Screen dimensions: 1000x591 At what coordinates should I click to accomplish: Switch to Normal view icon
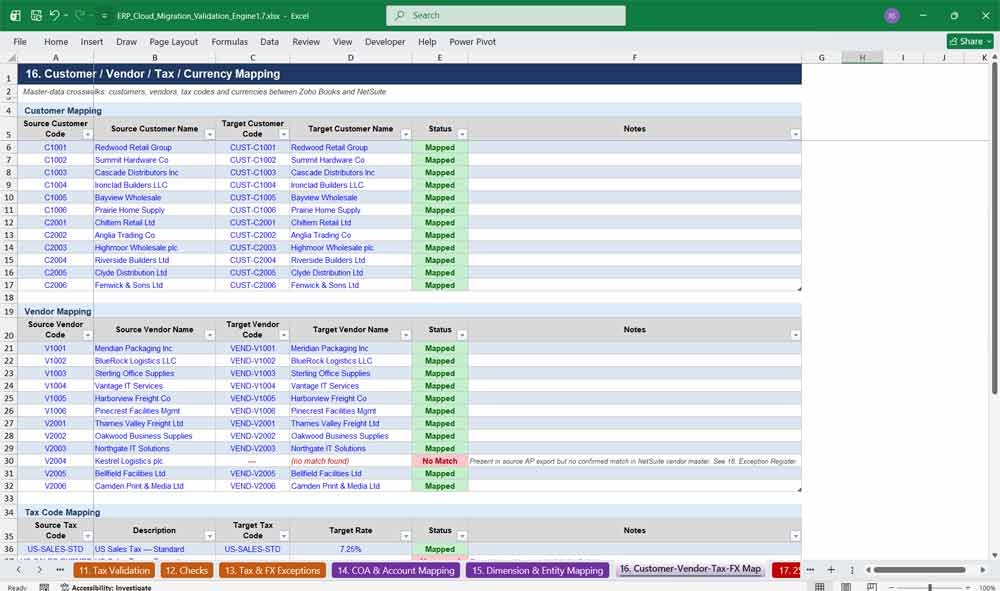point(820,587)
